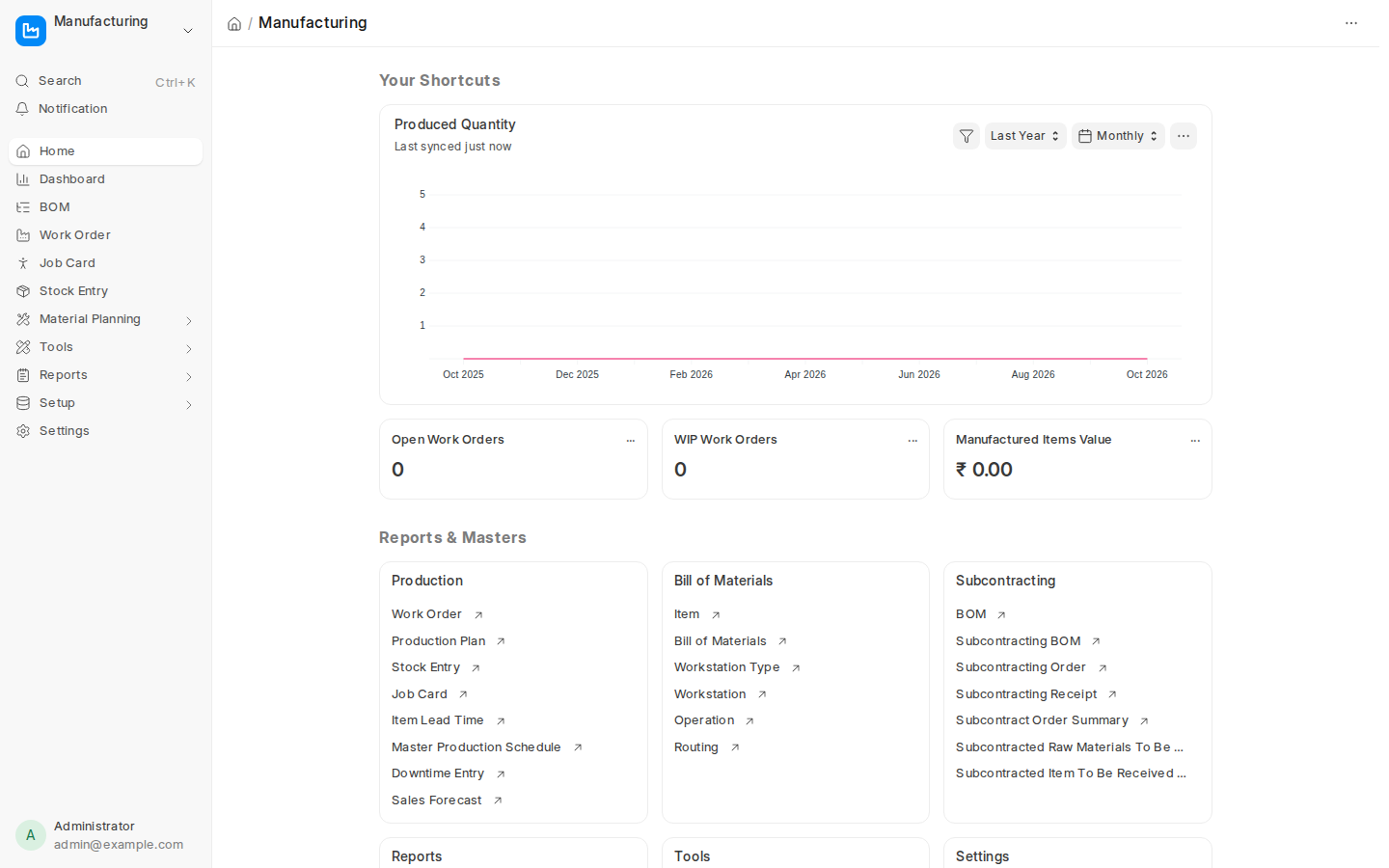Open the Master Production Schedule link
Viewport: 1389px width, 868px height.
477,747
